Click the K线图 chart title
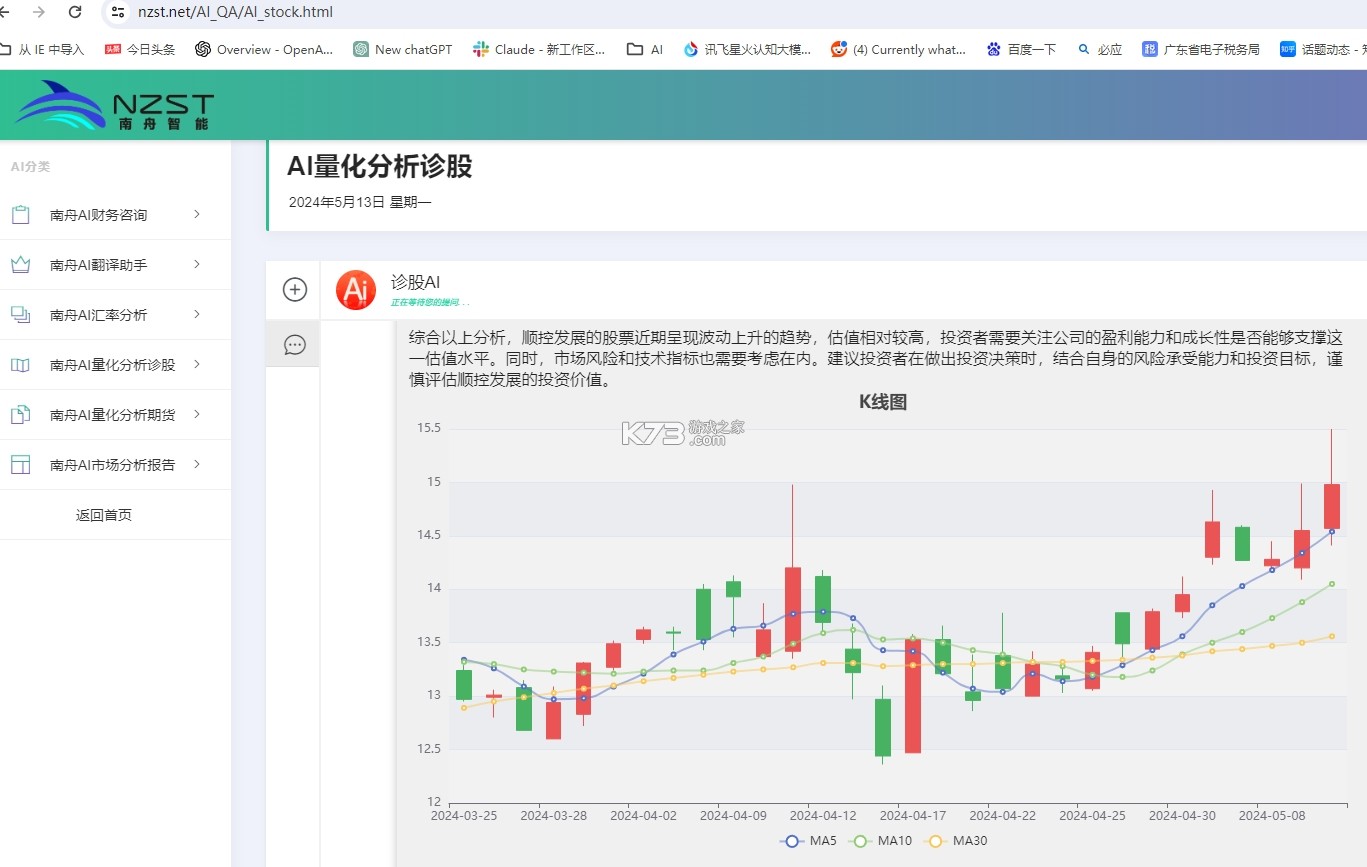1367x867 pixels. pyautogui.click(x=883, y=402)
